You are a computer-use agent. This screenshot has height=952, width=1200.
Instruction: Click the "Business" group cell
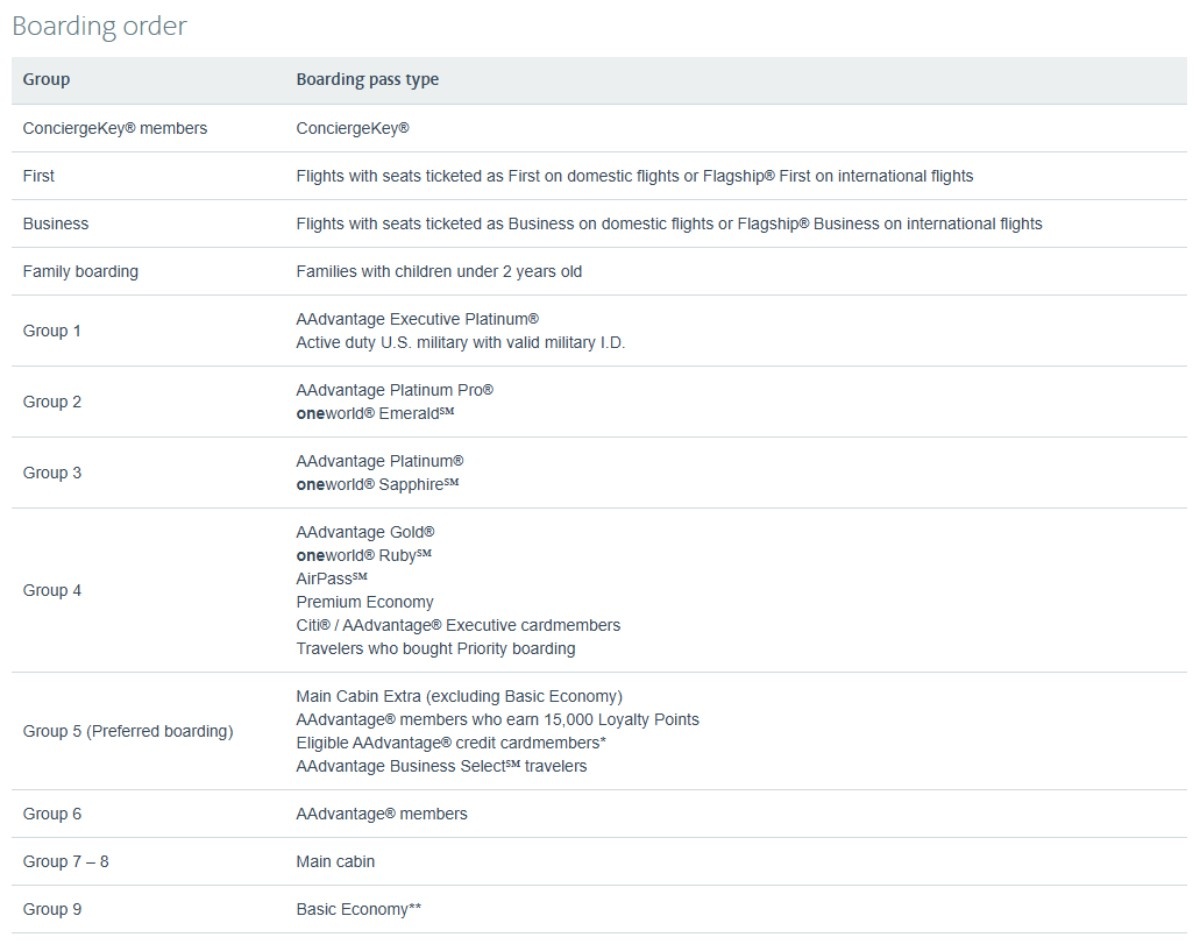(55, 224)
